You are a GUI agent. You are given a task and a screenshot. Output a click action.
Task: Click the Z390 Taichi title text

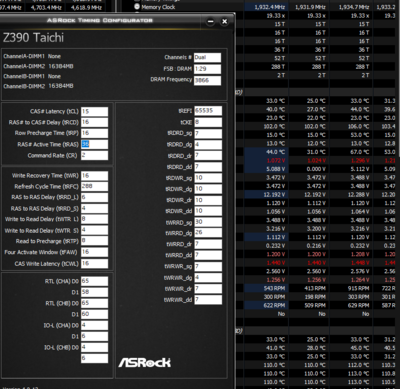pos(33,38)
